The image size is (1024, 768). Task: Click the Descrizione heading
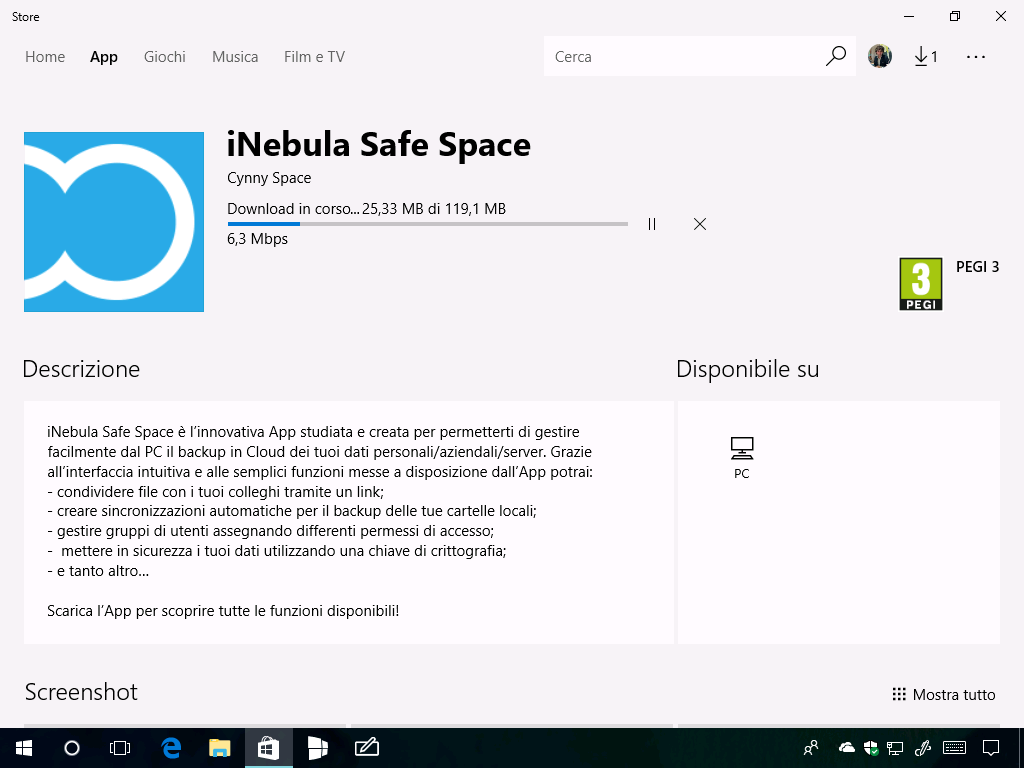[81, 369]
